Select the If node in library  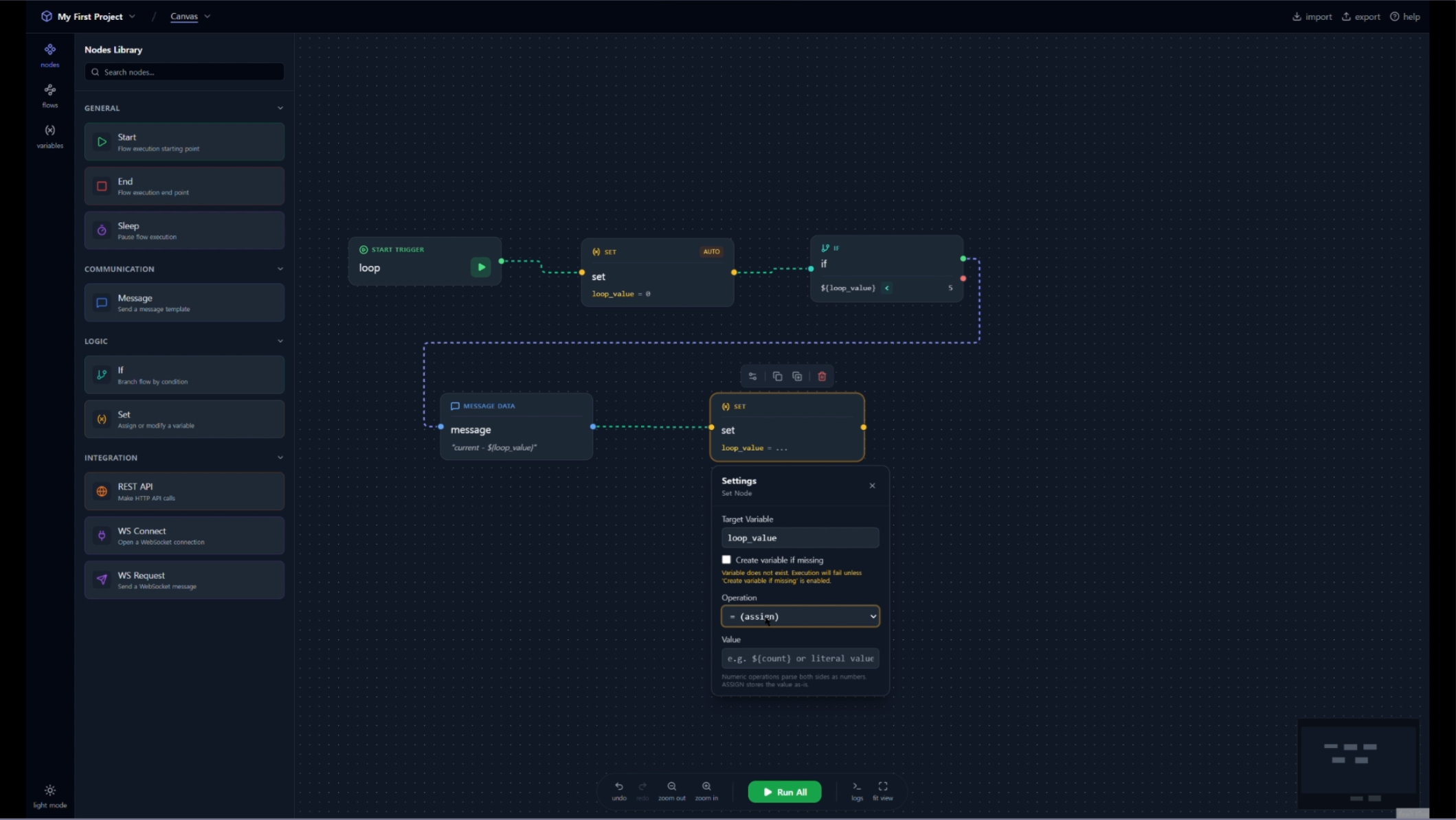(184, 375)
